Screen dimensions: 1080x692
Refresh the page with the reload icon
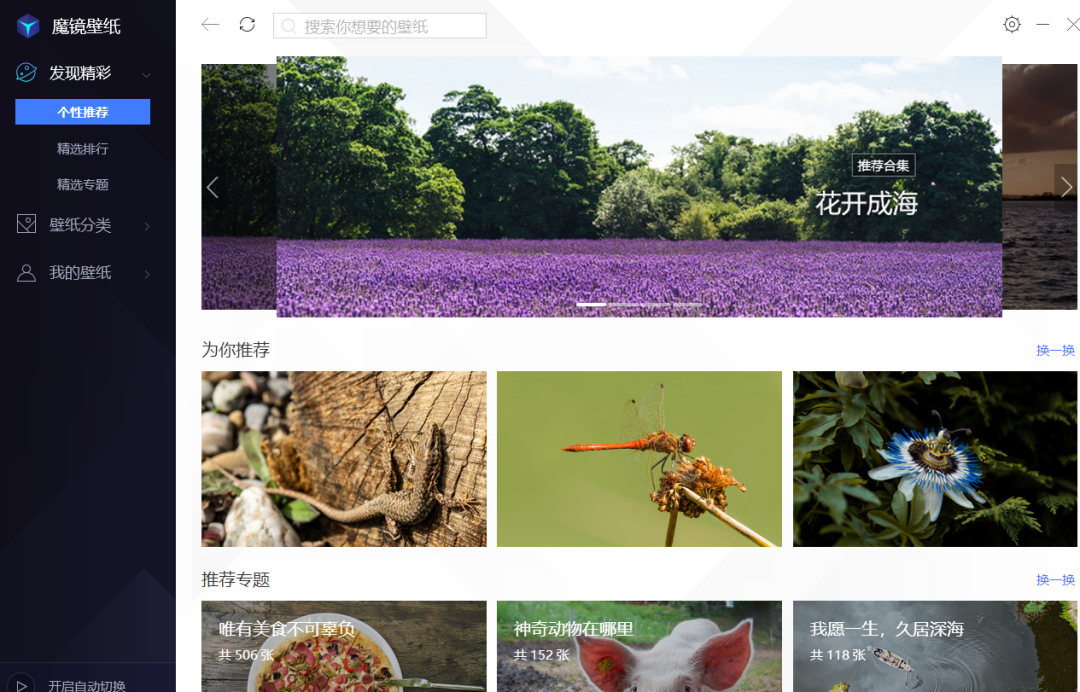pos(247,25)
